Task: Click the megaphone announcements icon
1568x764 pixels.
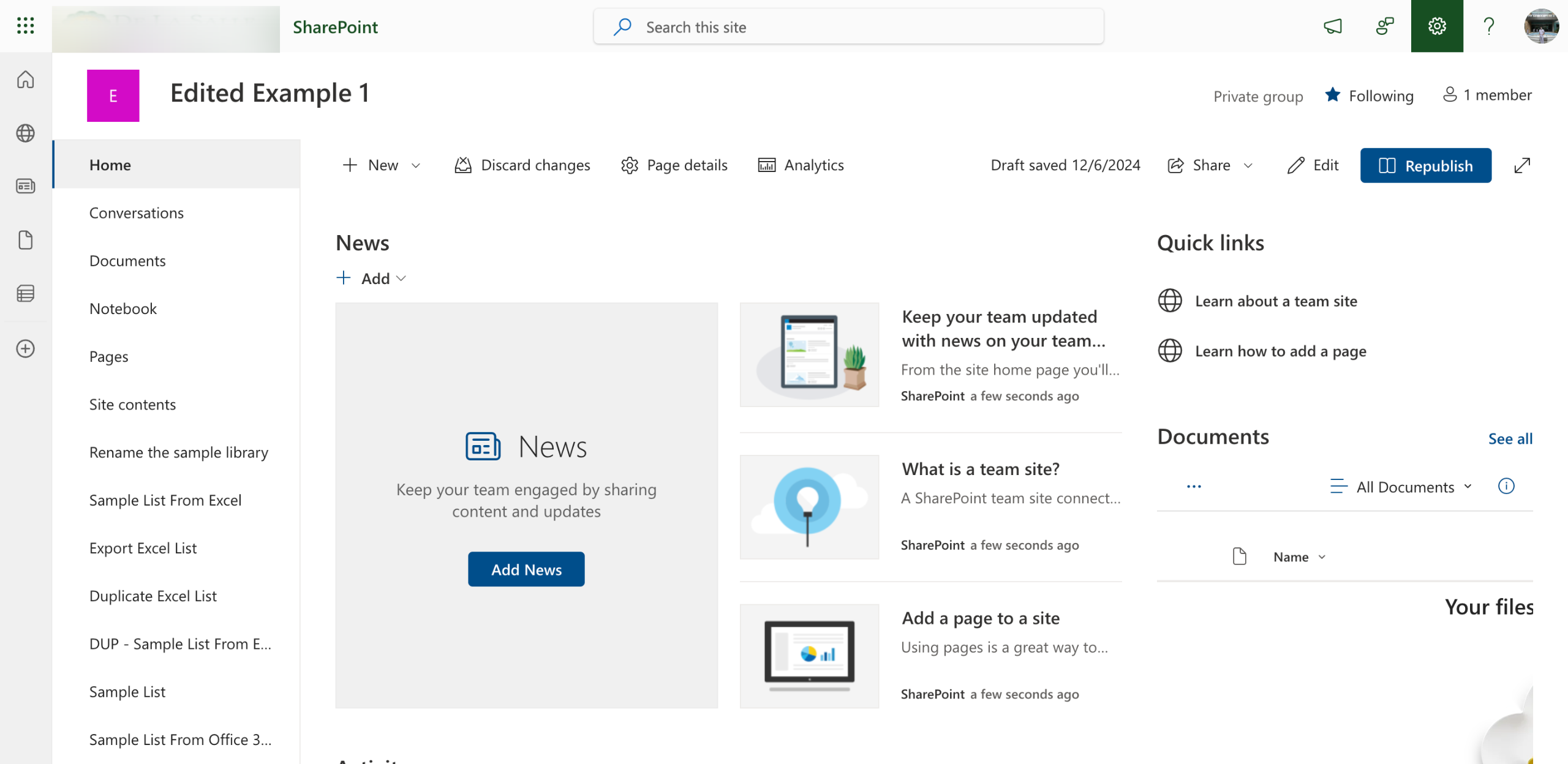Action: 1333,26
